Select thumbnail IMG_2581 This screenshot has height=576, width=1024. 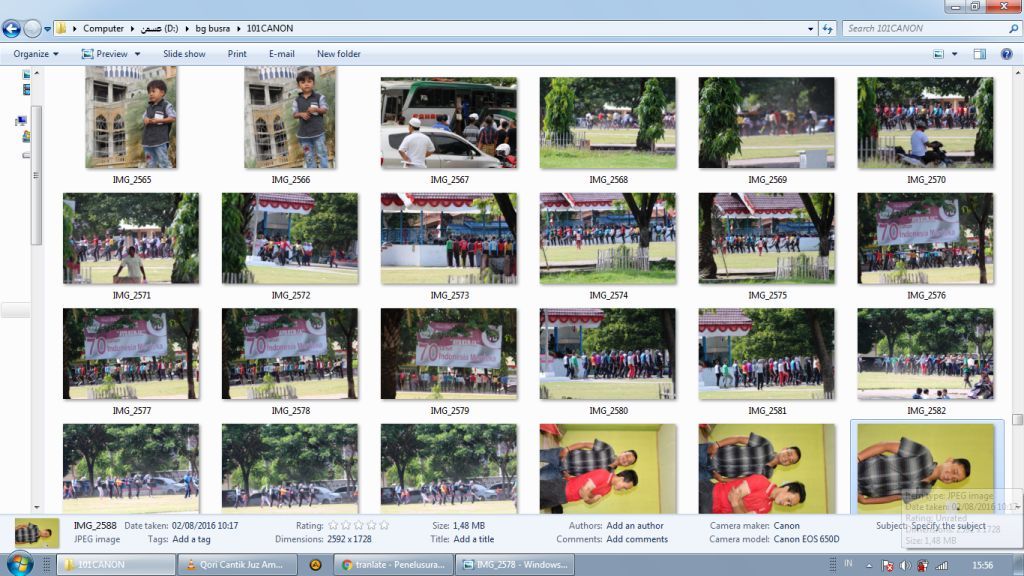pyautogui.click(x=767, y=354)
